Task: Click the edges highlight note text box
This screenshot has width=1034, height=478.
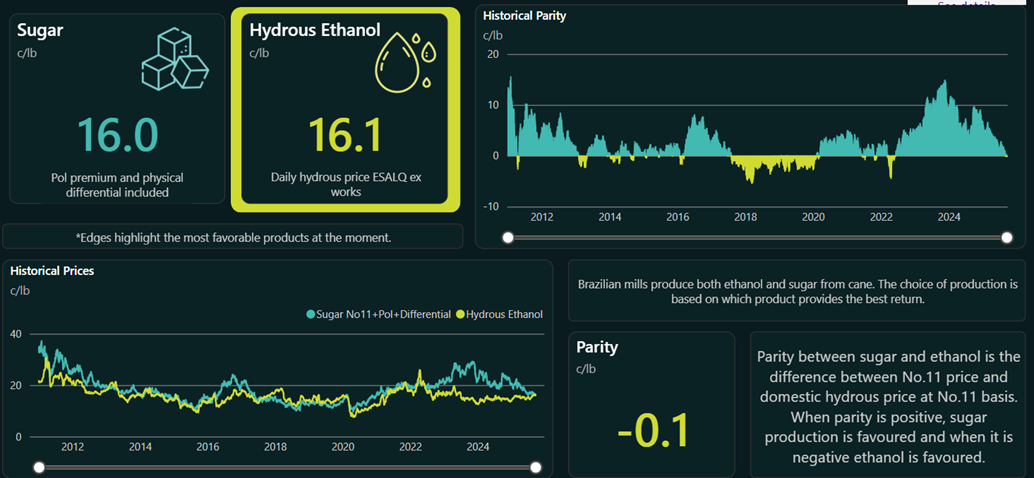Action: pyautogui.click(x=233, y=237)
